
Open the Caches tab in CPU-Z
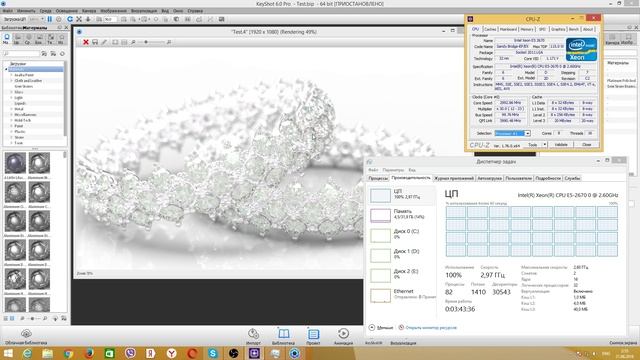coord(490,29)
